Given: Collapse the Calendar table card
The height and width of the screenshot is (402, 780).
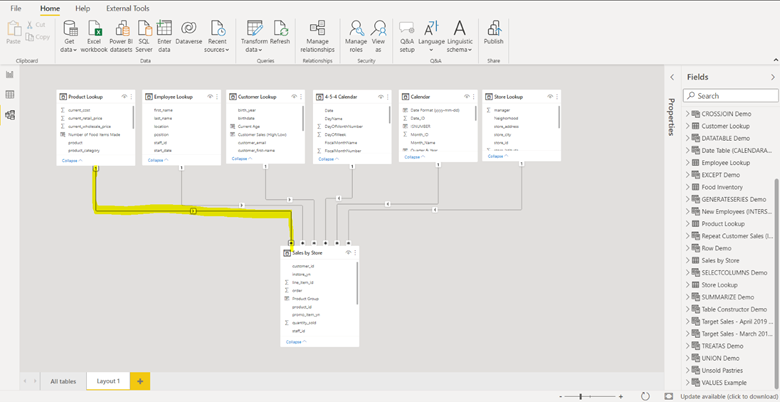Looking at the screenshot, I should click(x=415, y=157).
